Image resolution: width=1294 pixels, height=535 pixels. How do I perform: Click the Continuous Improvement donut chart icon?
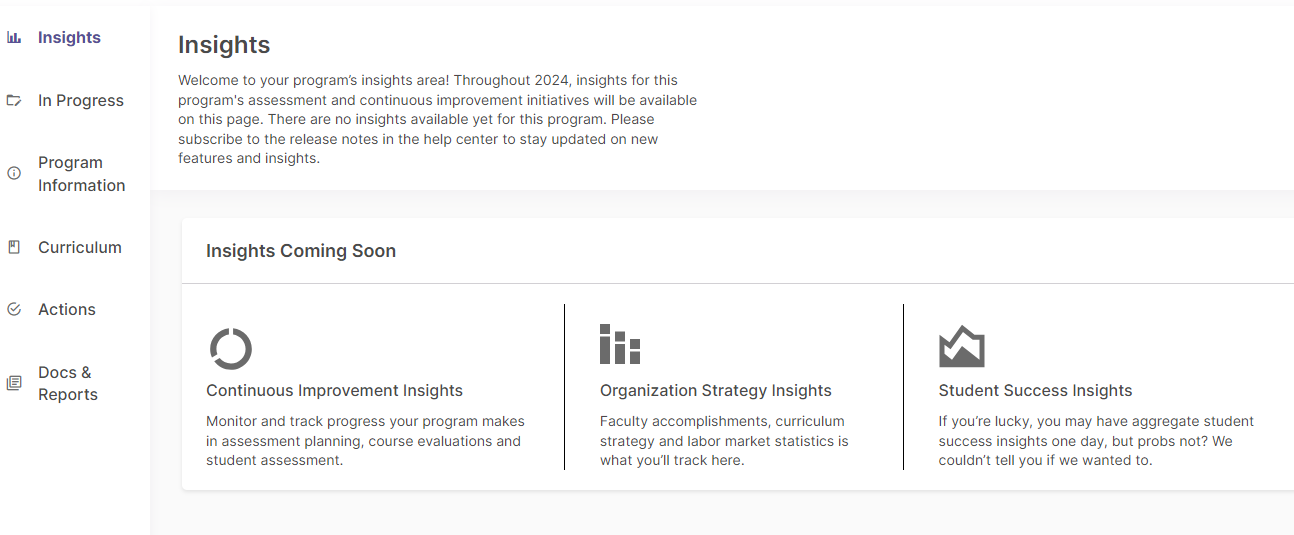pyautogui.click(x=231, y=349)
